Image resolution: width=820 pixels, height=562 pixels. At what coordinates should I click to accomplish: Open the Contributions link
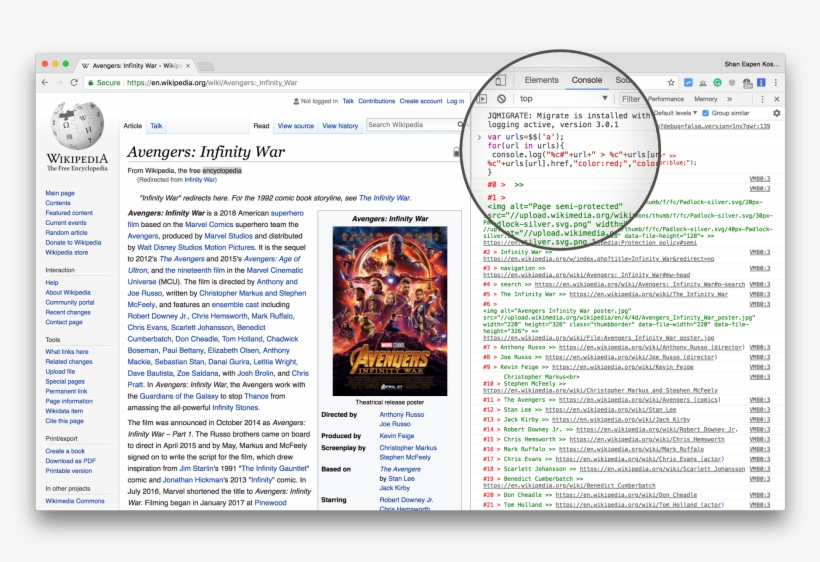click(377, 101)
